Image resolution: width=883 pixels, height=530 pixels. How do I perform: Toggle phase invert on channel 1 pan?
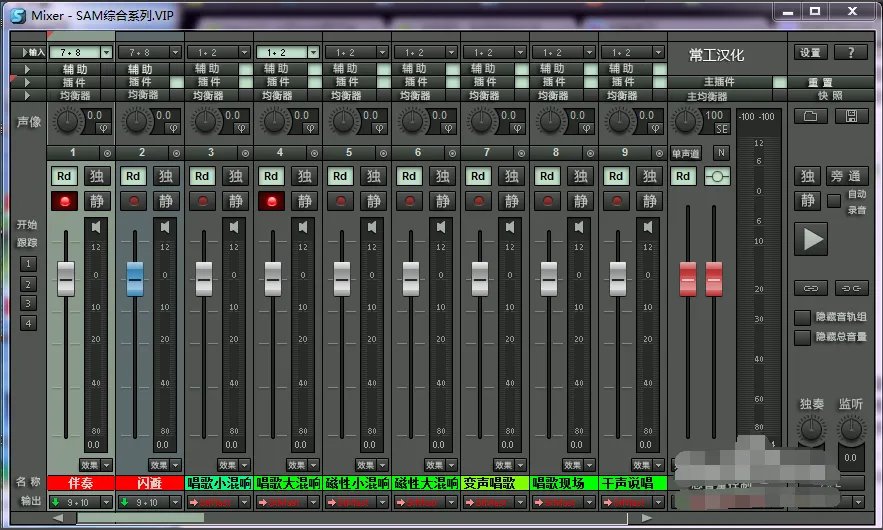(x=104, y=128)
